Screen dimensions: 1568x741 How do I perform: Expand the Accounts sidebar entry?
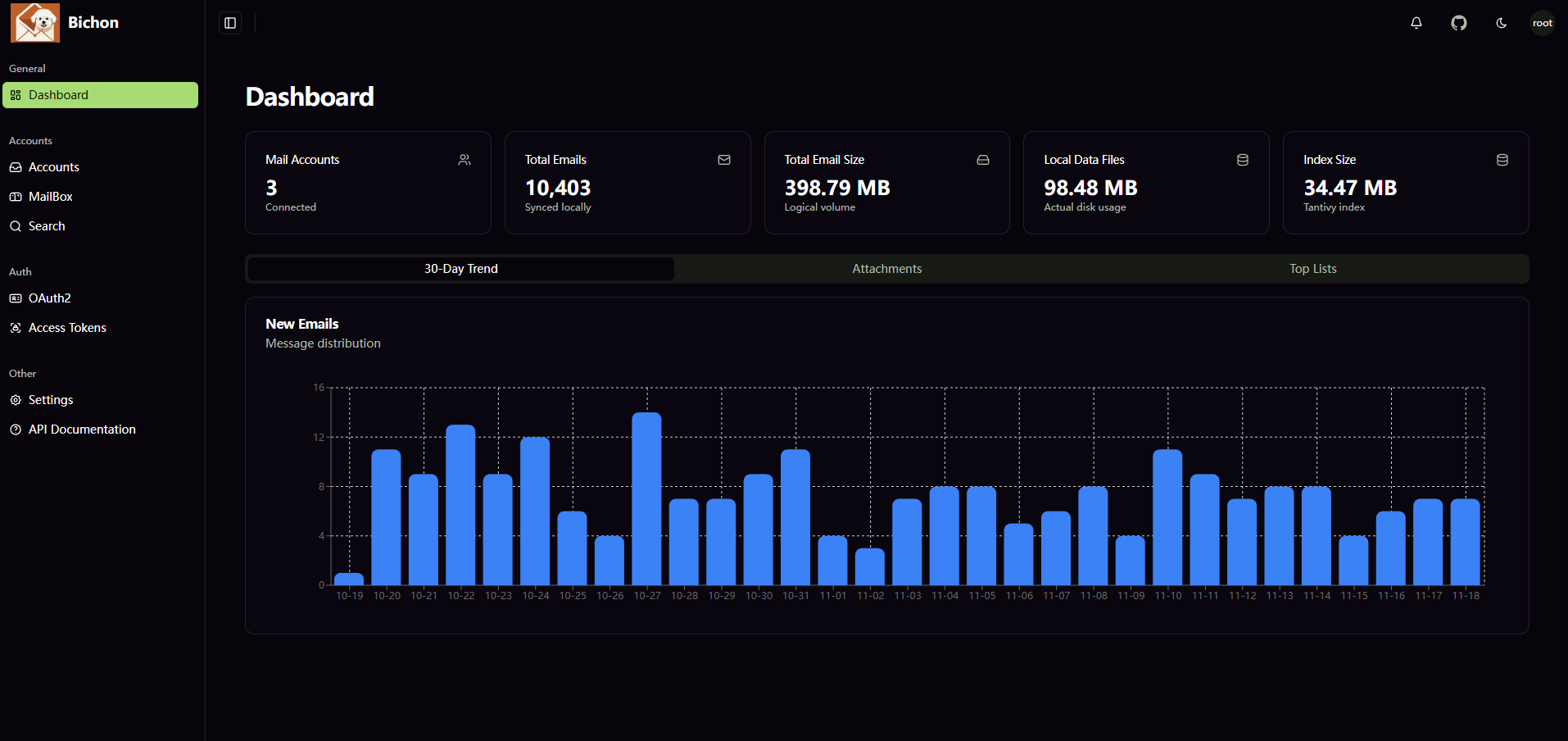tap(53, 166)
